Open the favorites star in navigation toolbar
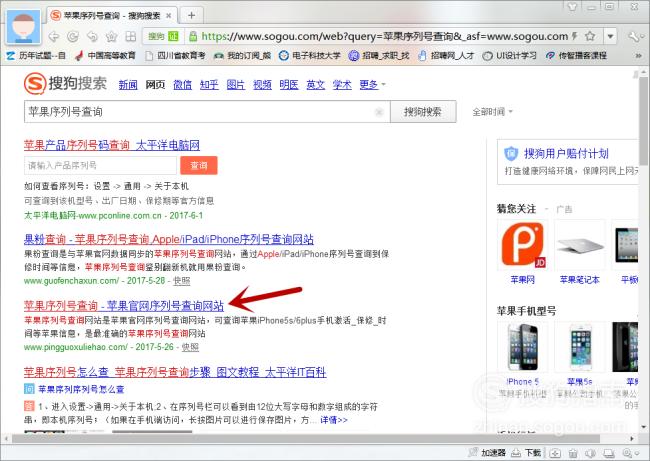This screenshot has height=461, width=650. point(111,36)
